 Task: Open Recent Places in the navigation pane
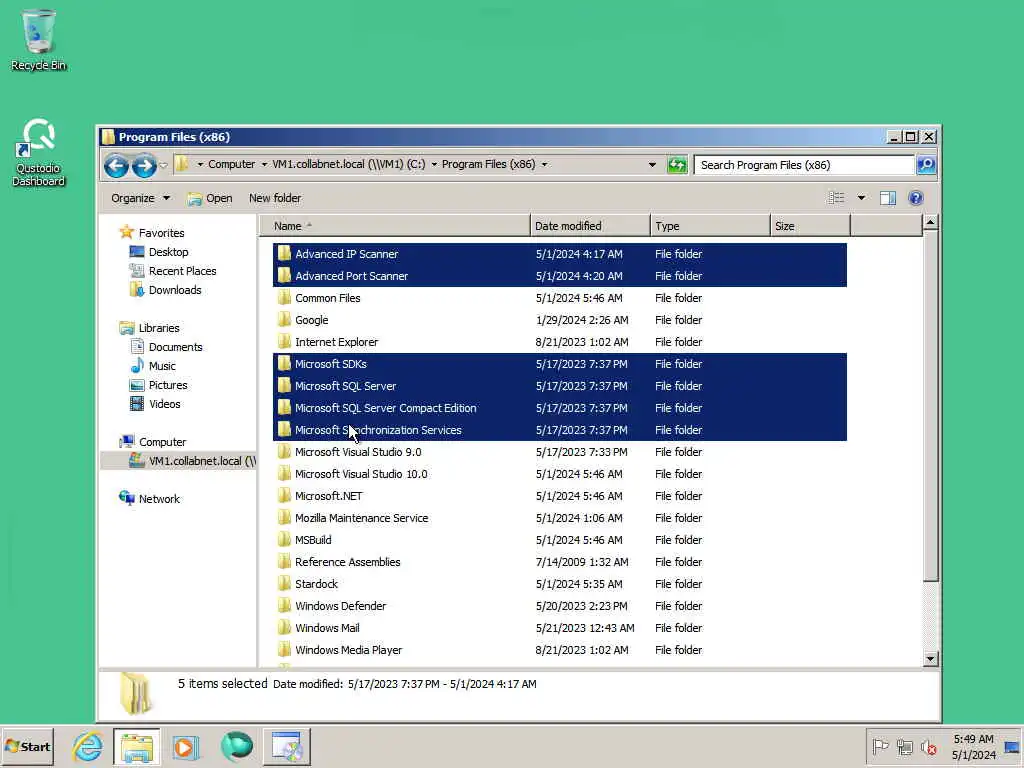click(173, 271)
